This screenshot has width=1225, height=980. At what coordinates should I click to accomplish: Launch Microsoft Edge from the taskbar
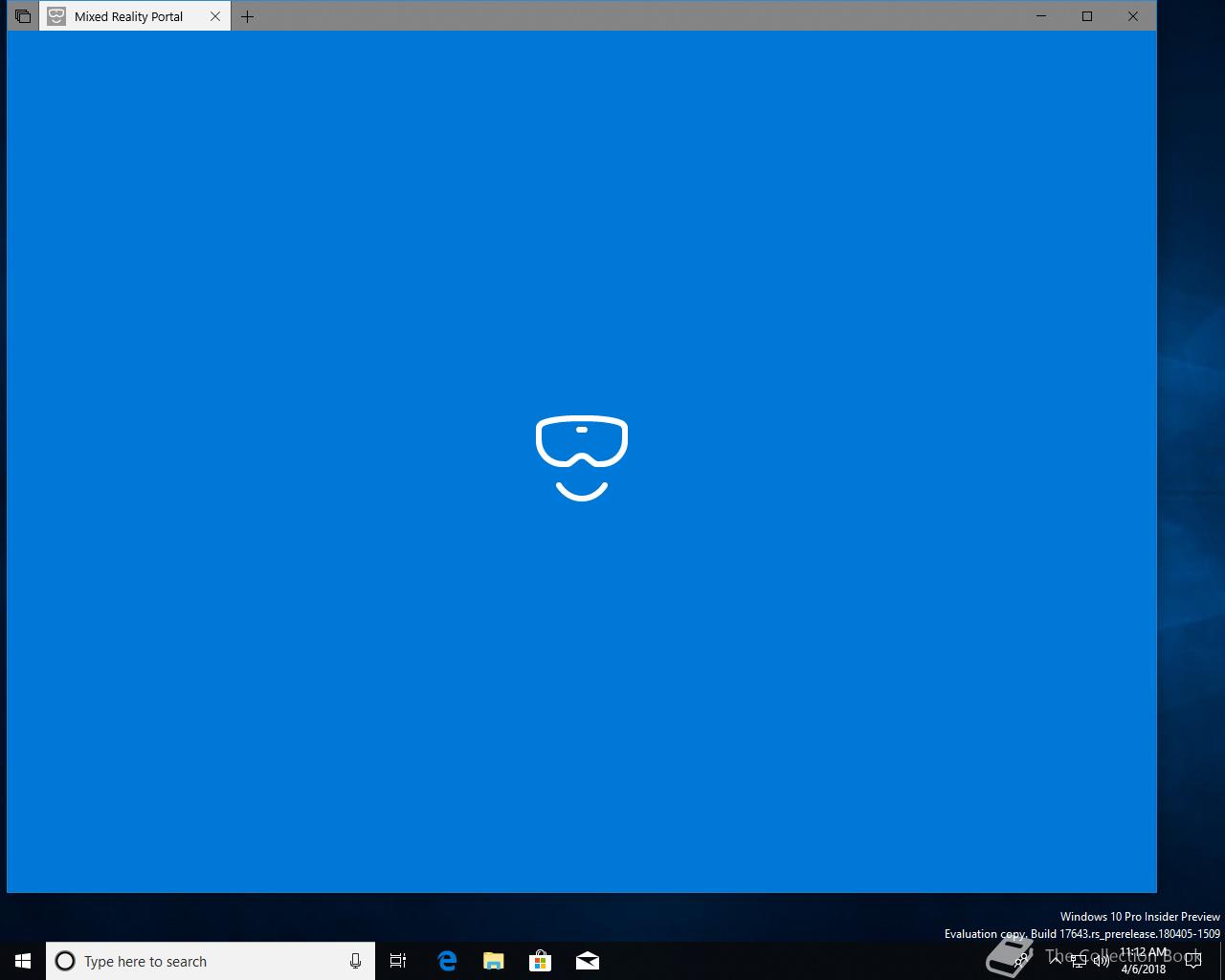(x=447, y=961)
